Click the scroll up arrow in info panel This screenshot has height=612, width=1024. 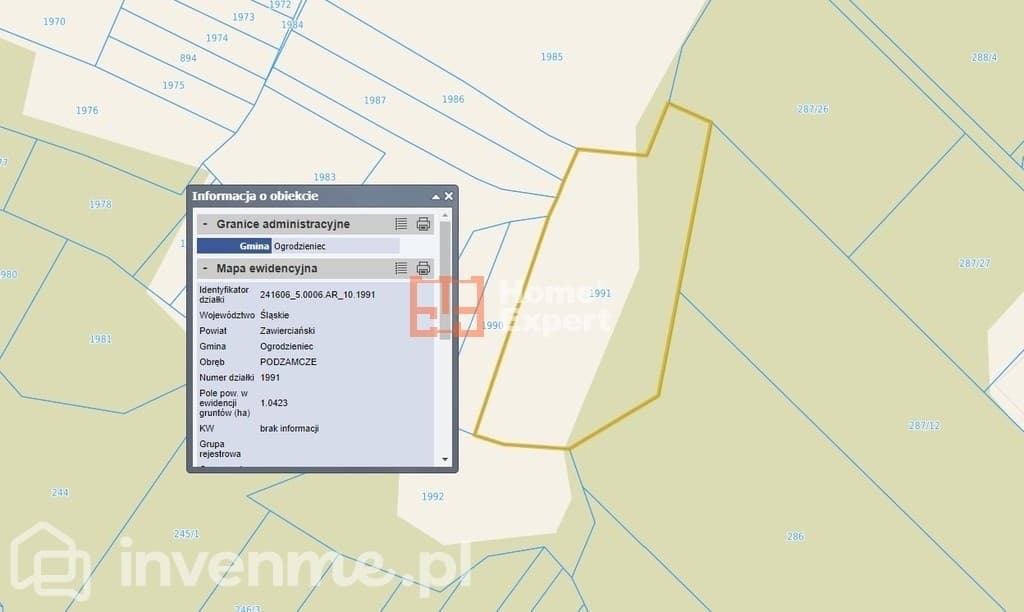tap(445, 215)
